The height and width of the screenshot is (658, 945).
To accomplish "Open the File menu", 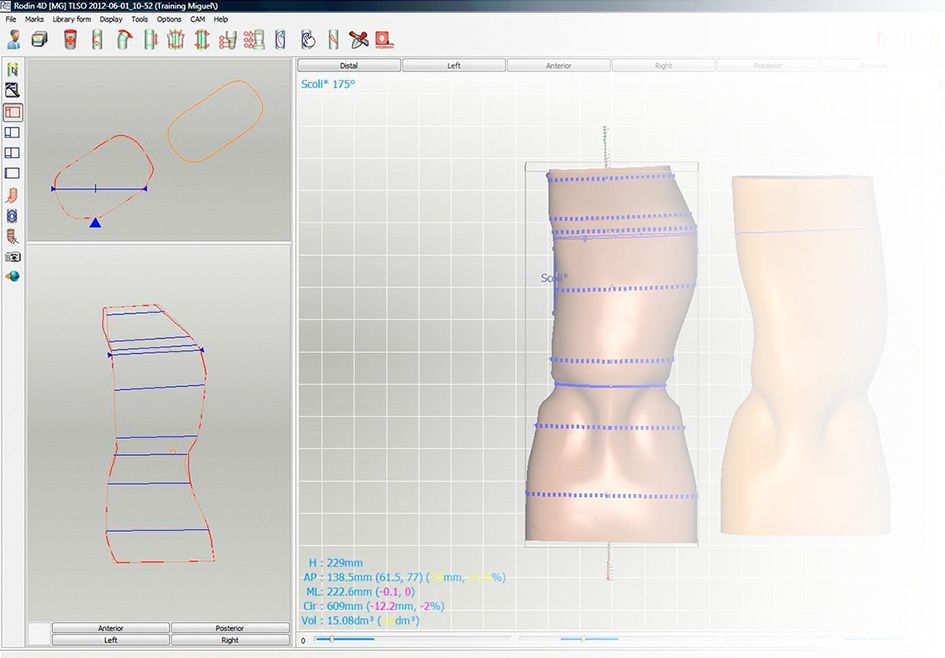I will (11, 19).
